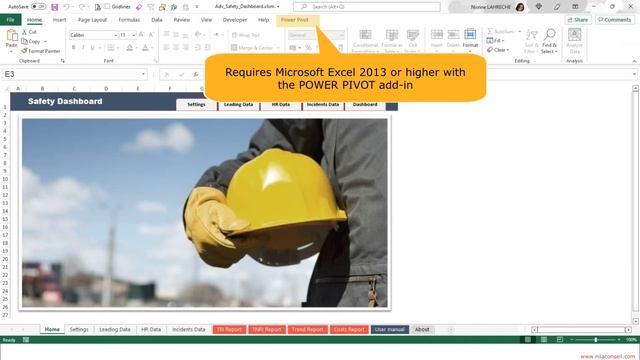Toggle Underline formatting

click(93, 48)
